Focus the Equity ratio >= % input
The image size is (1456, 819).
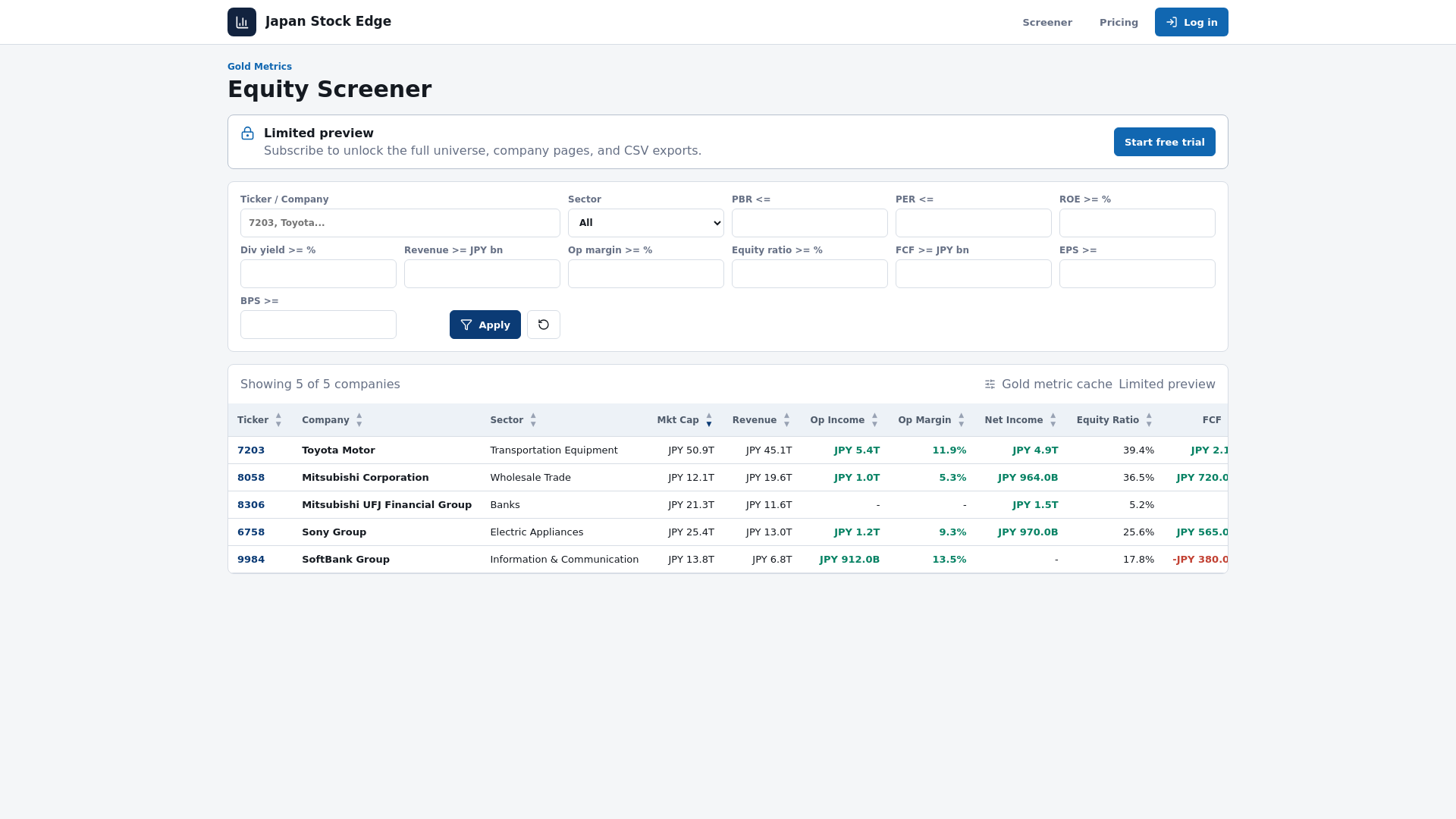point(810,274)
